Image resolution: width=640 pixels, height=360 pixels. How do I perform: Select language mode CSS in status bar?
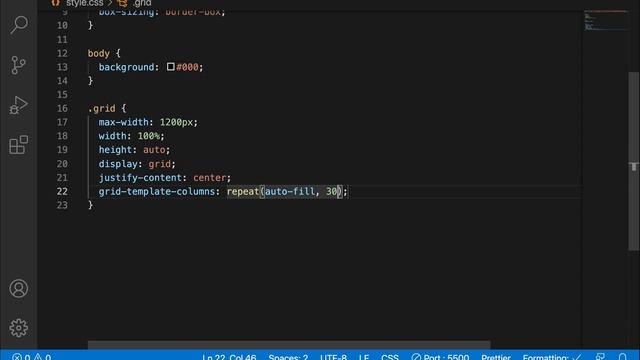point(390,357)
